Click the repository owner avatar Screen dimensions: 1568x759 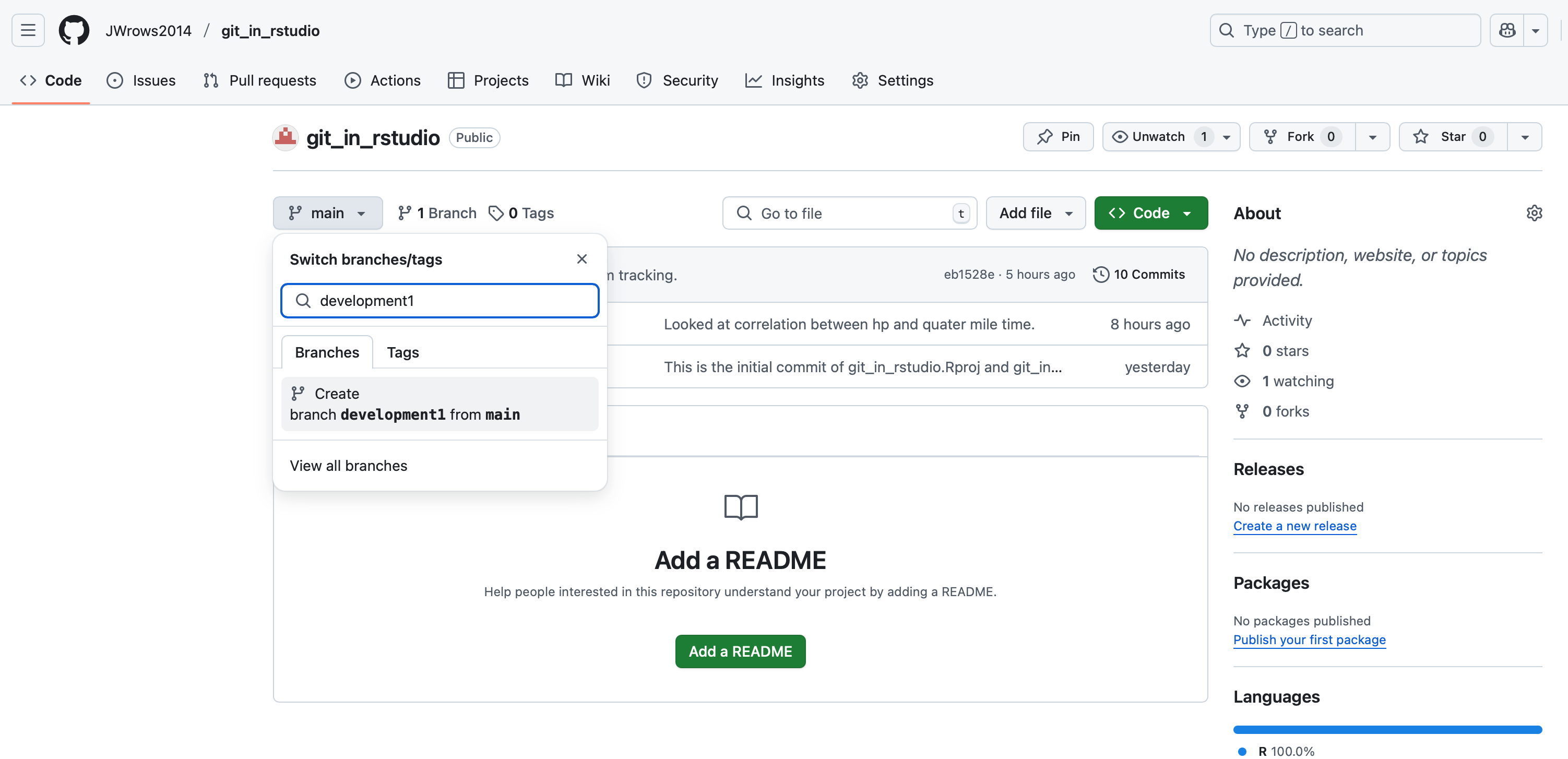click(286, 138)
